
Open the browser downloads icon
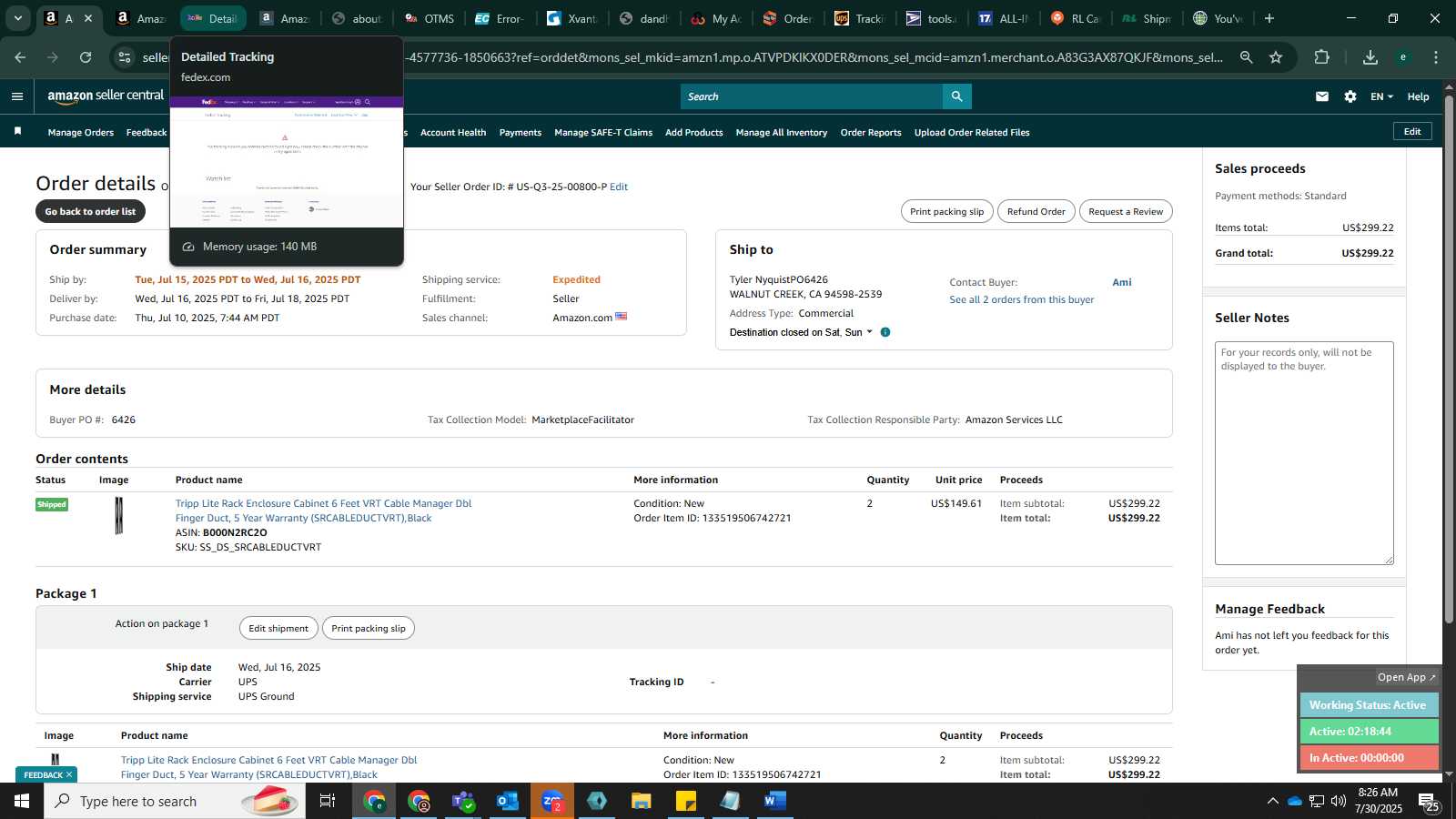1370,57
